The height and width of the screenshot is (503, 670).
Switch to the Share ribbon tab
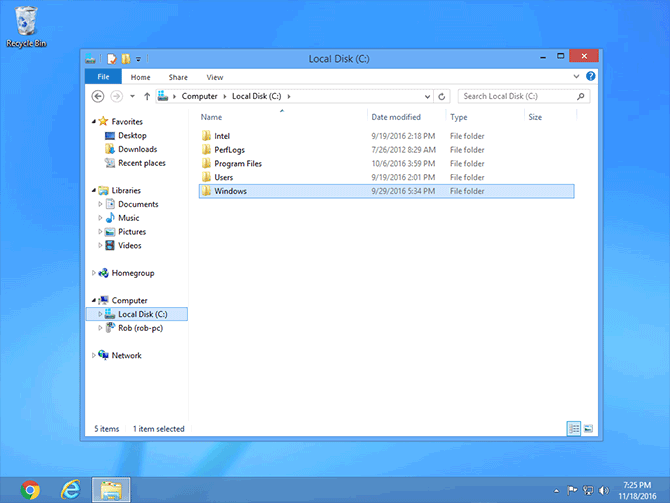click(x=178, y=77)
